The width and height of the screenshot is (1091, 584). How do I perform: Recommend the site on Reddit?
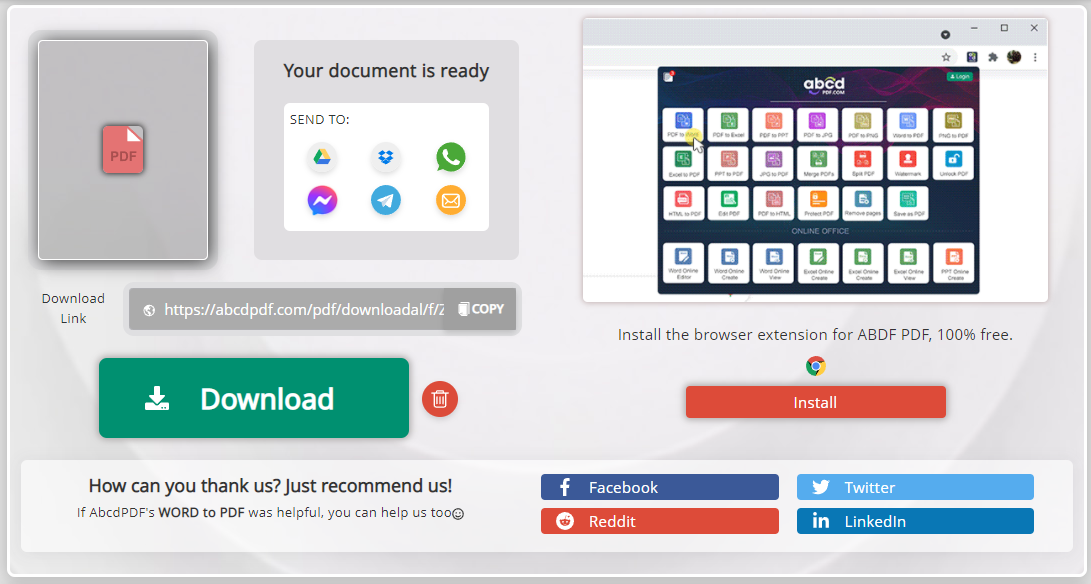pos(660,521)
